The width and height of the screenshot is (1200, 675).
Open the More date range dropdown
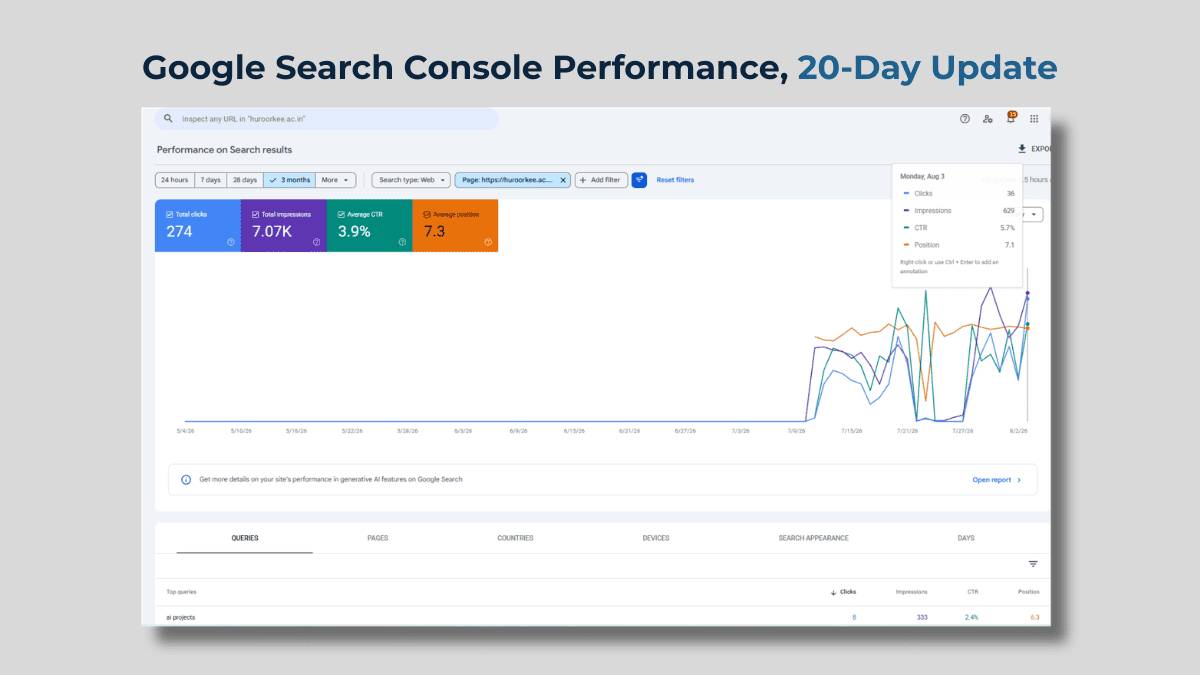335,180
